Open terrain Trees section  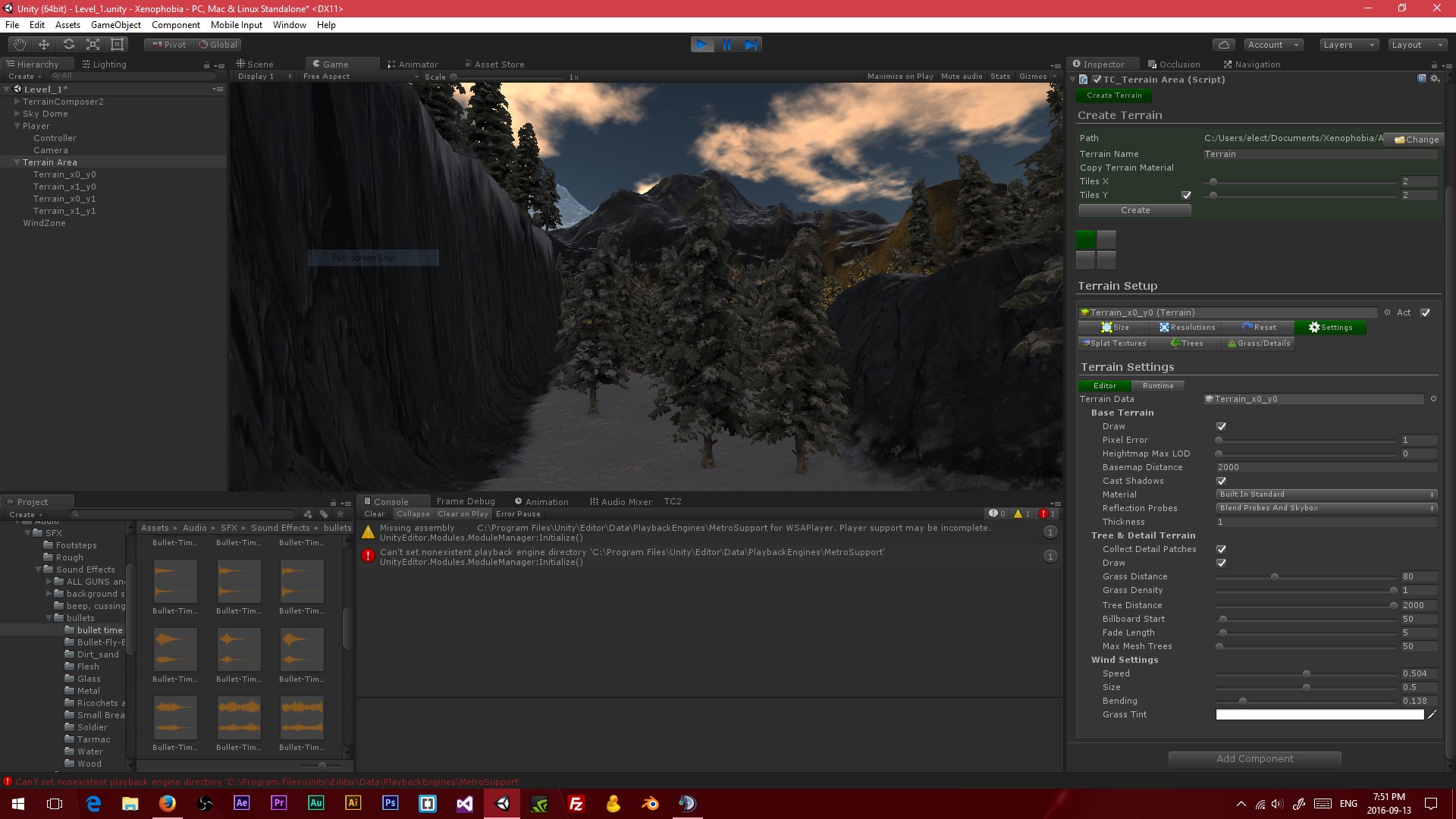tap(1187, 344)
